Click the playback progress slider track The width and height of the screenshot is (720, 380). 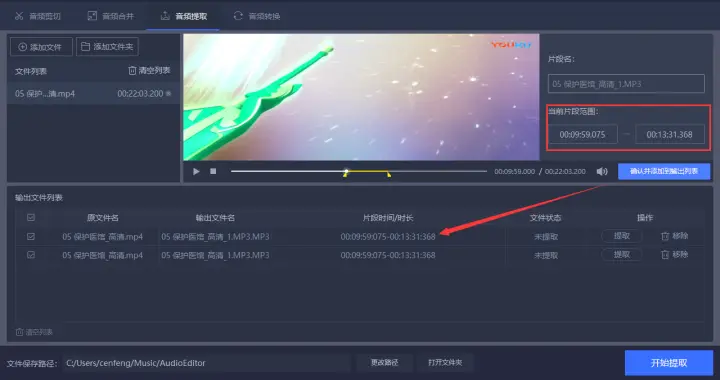pyautogui.click(x=359, y=171)
